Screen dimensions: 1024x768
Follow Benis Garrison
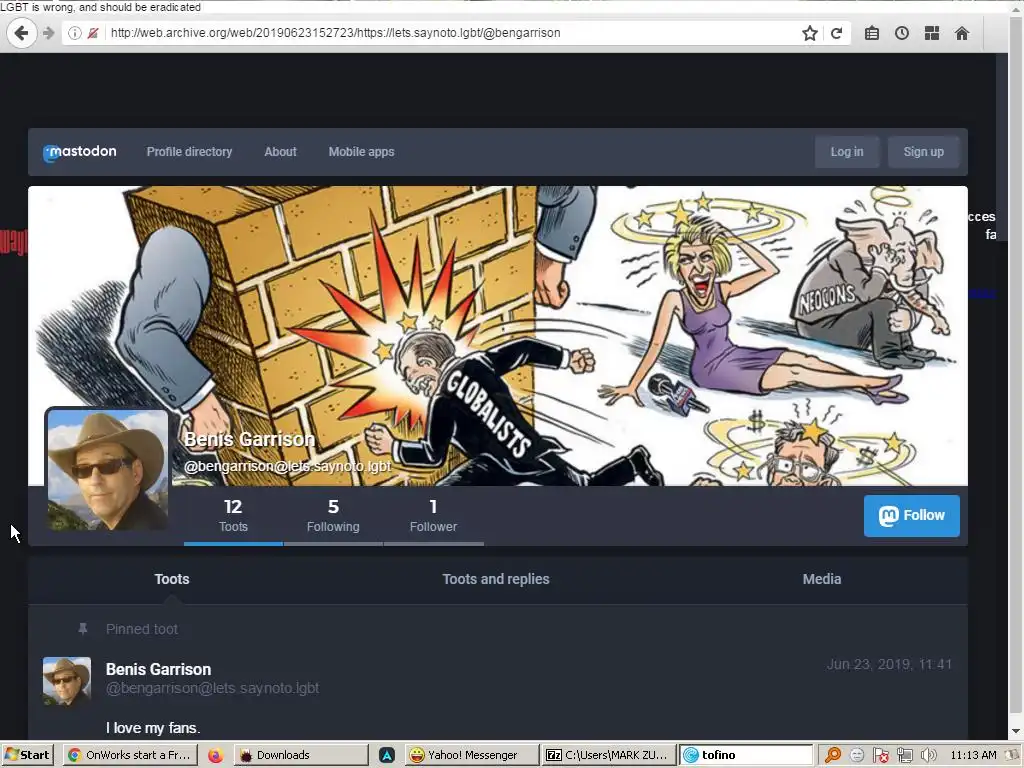[912, 515]
